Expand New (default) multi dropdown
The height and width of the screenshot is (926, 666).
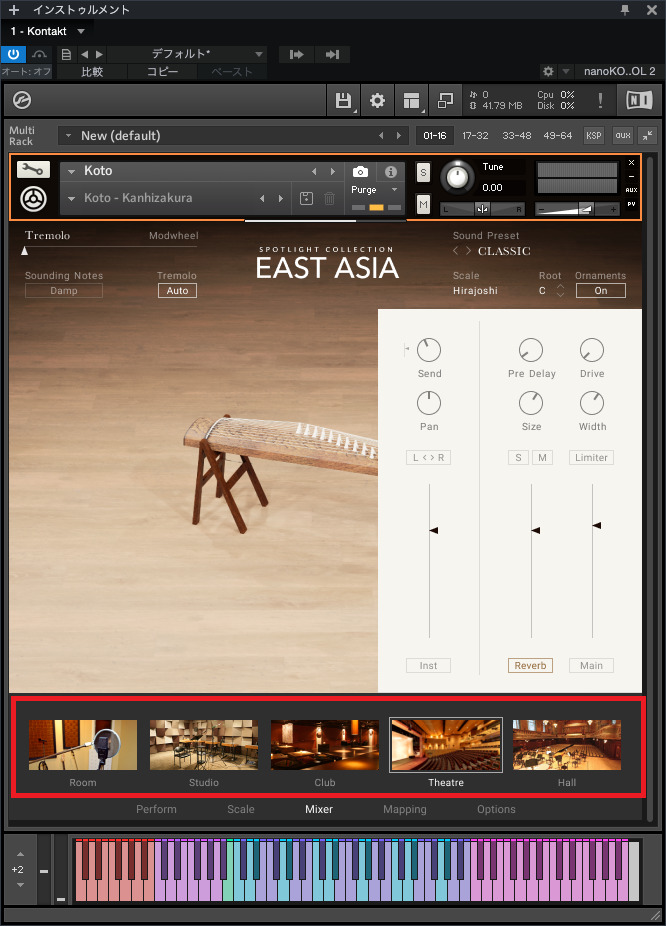68,136
